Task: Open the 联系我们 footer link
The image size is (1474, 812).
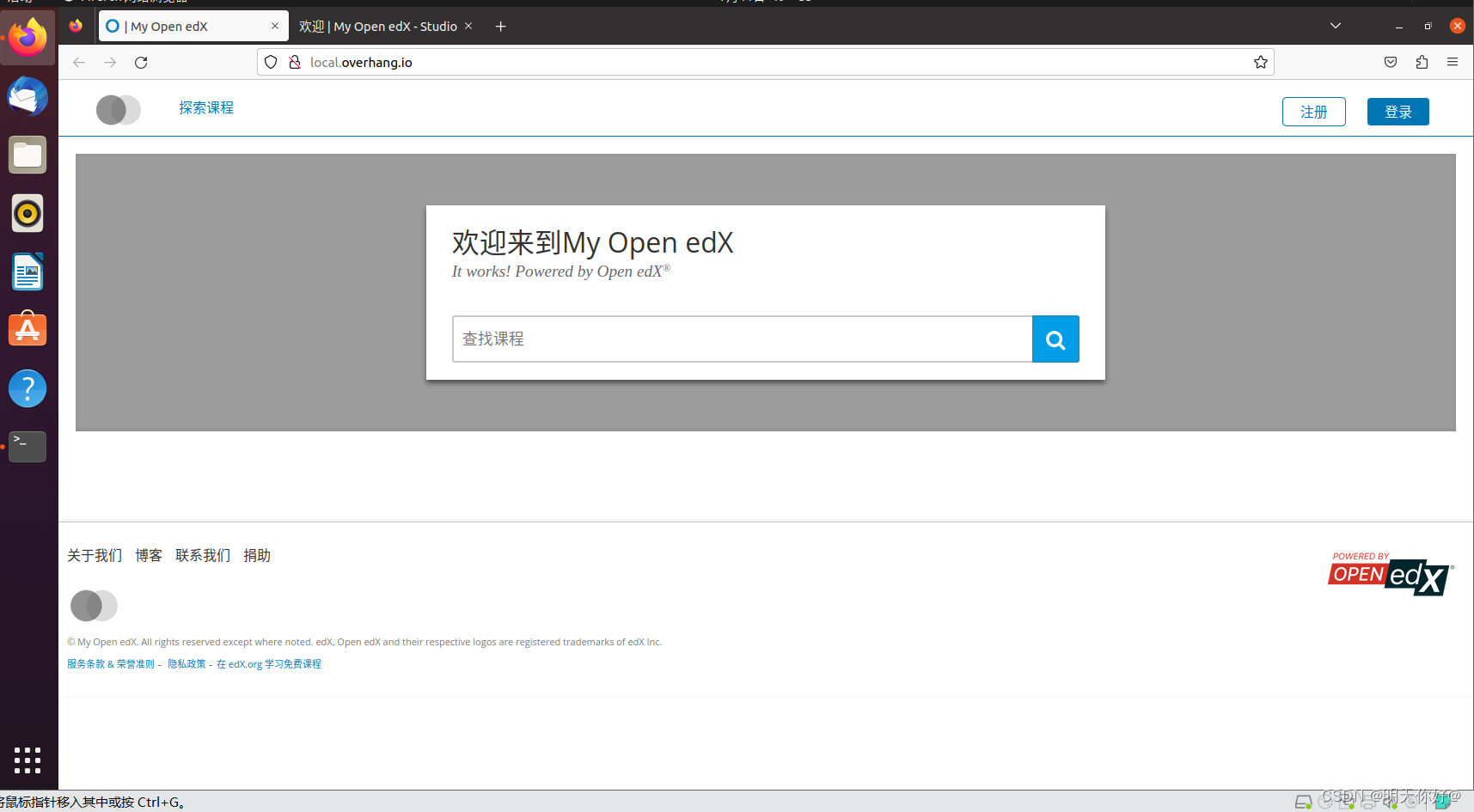Action: pos(203,556)
